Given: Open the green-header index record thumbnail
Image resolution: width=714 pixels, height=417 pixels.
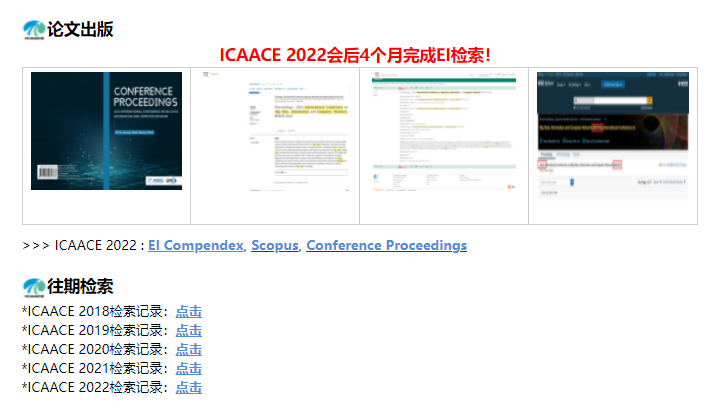Looking at the screenshot, I should click(444, 131).
